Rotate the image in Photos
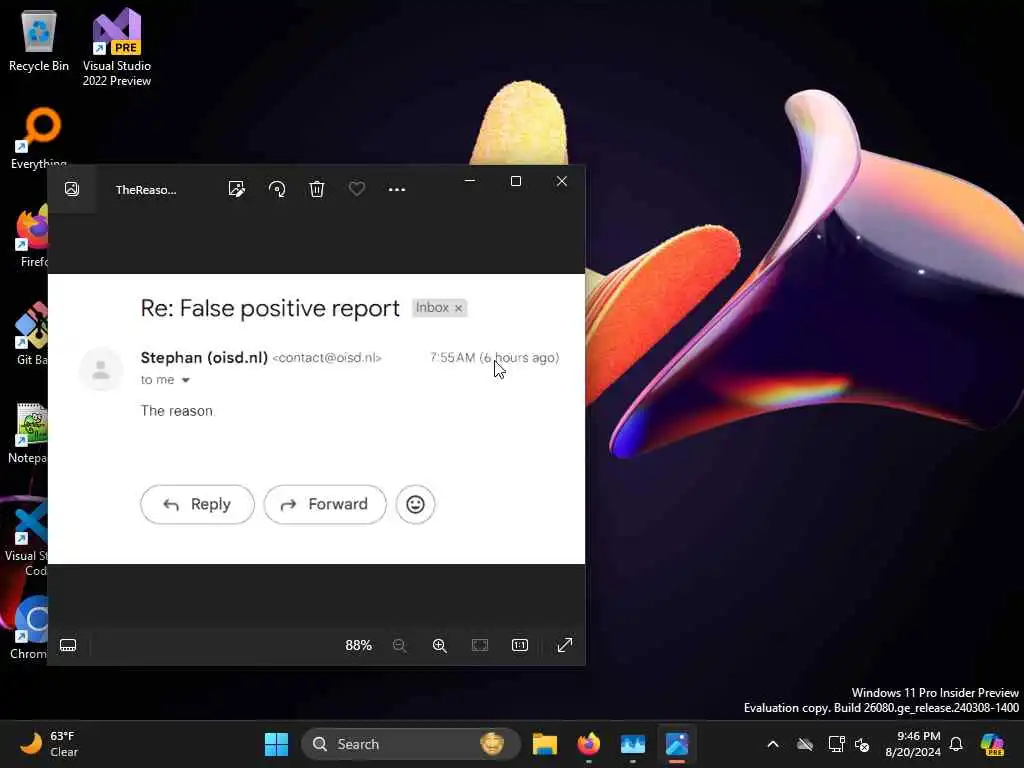The image size is (1024, 768). tap(277, 189)
